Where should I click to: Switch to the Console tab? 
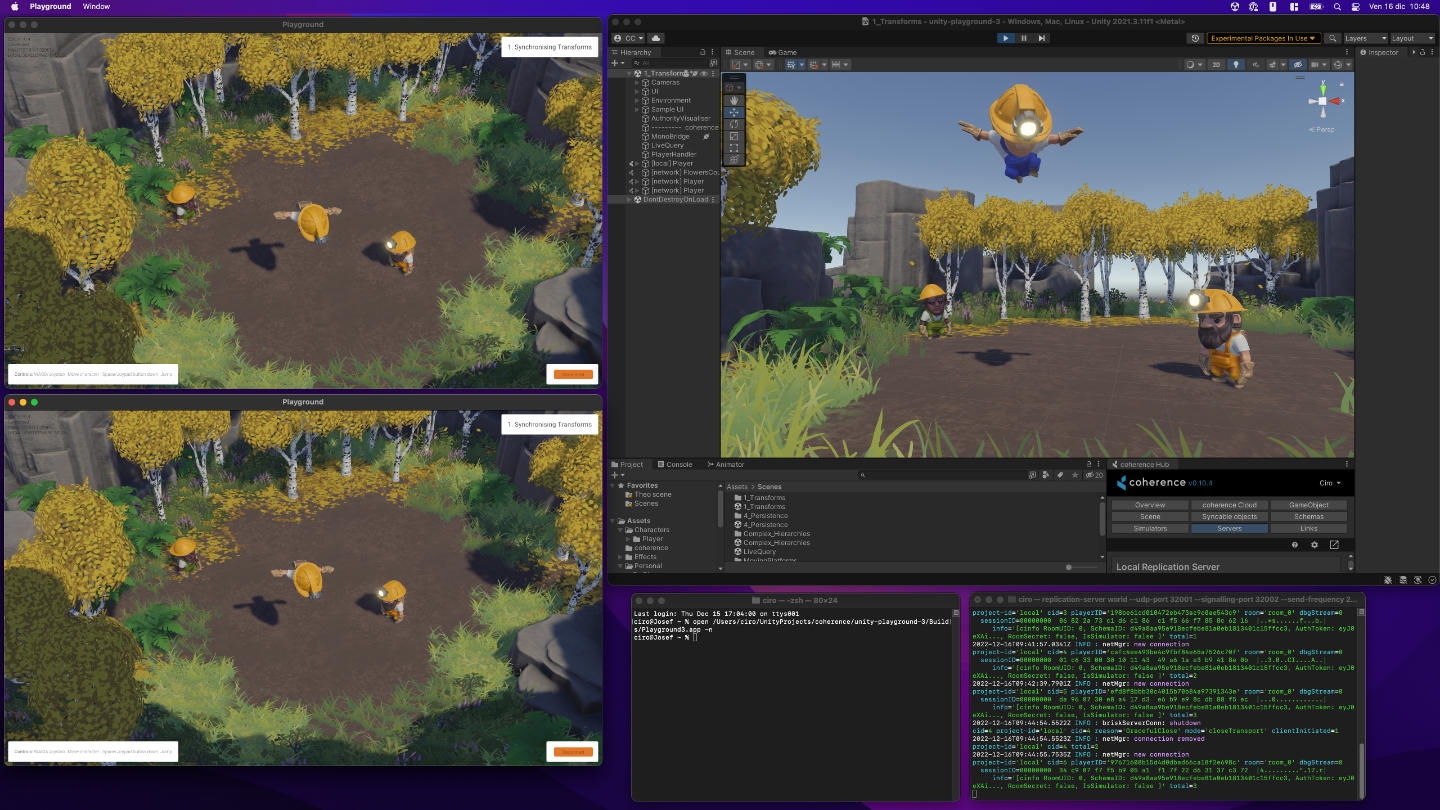point(675,464)
